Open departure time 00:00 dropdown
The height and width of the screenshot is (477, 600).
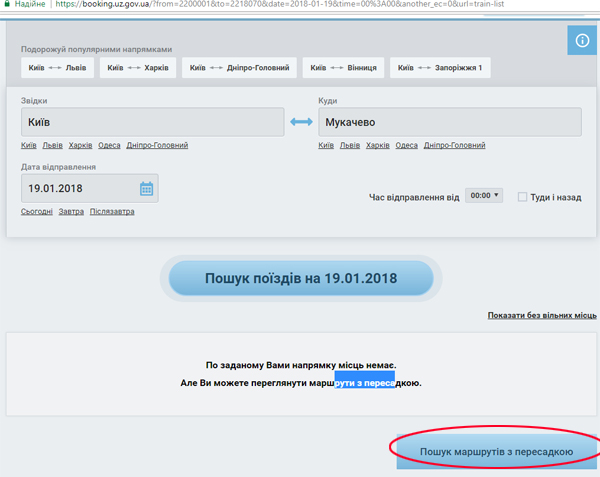point(485,196)
